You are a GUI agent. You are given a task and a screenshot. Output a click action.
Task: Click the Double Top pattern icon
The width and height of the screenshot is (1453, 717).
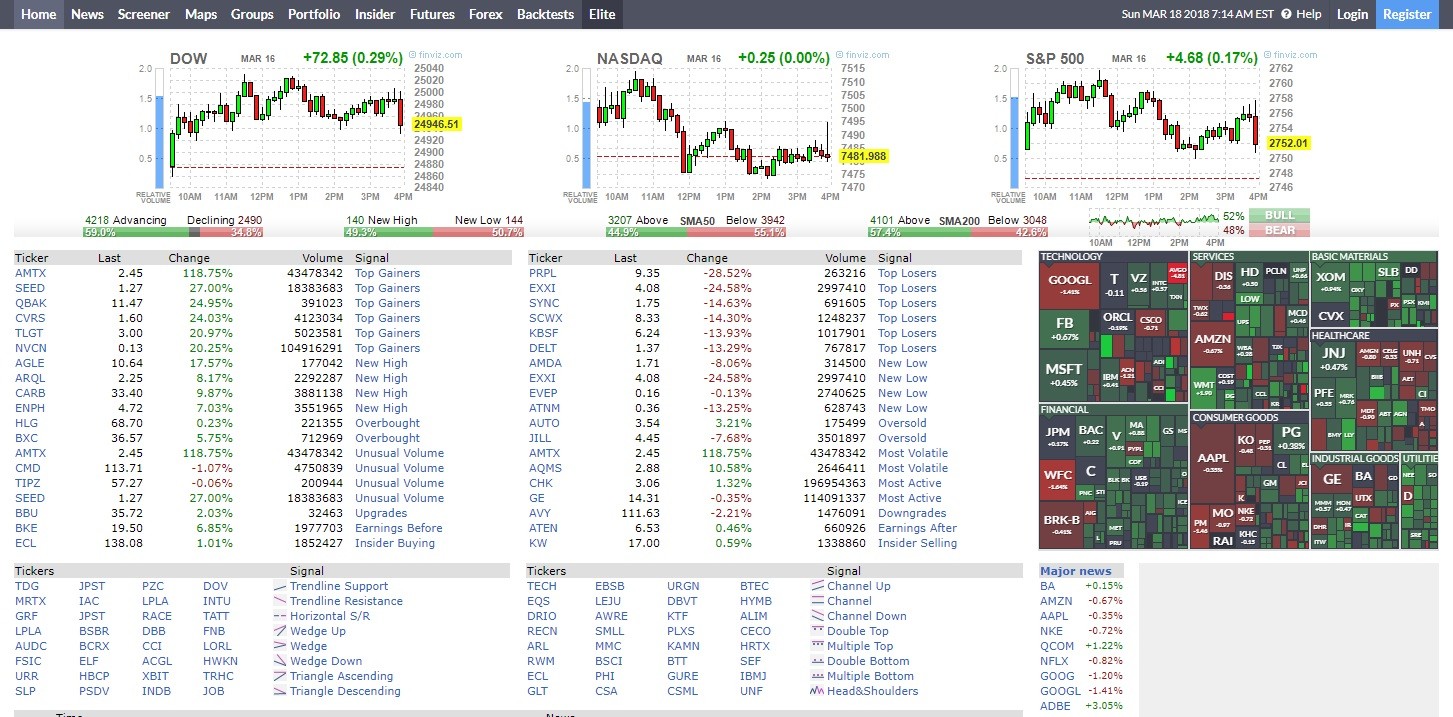(817, 631)
